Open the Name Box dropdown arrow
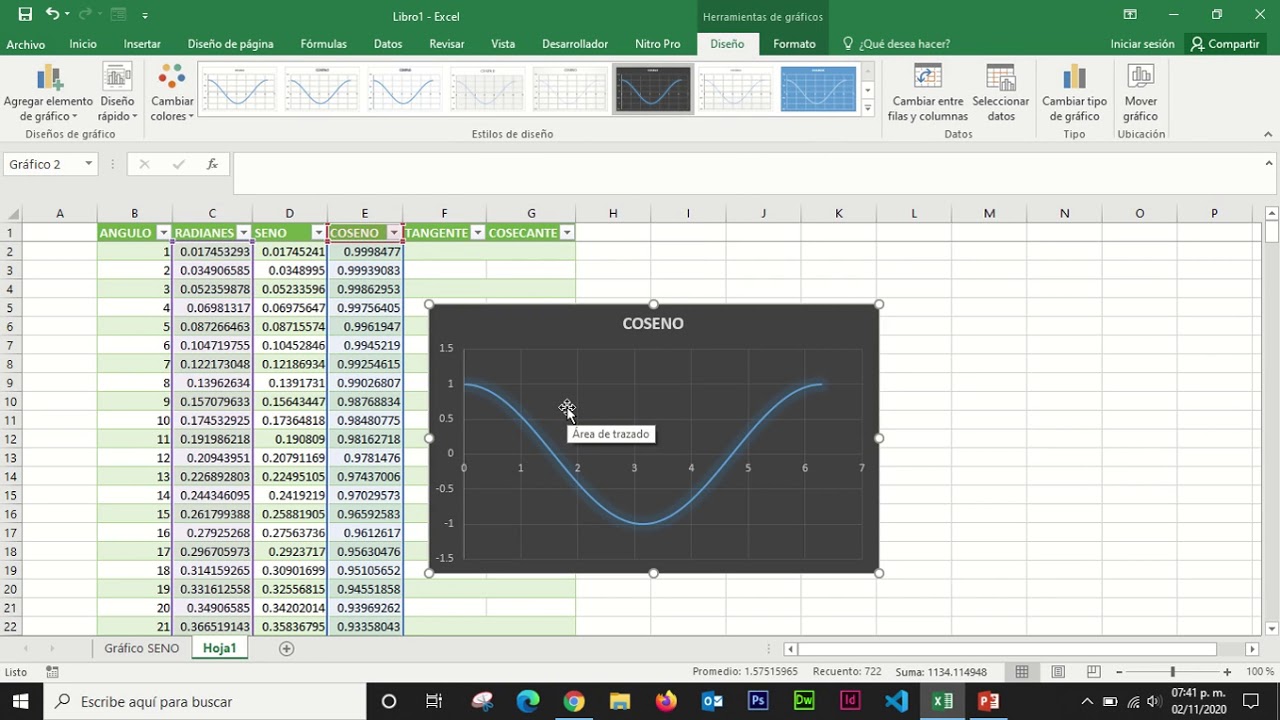 pos(88,164)
